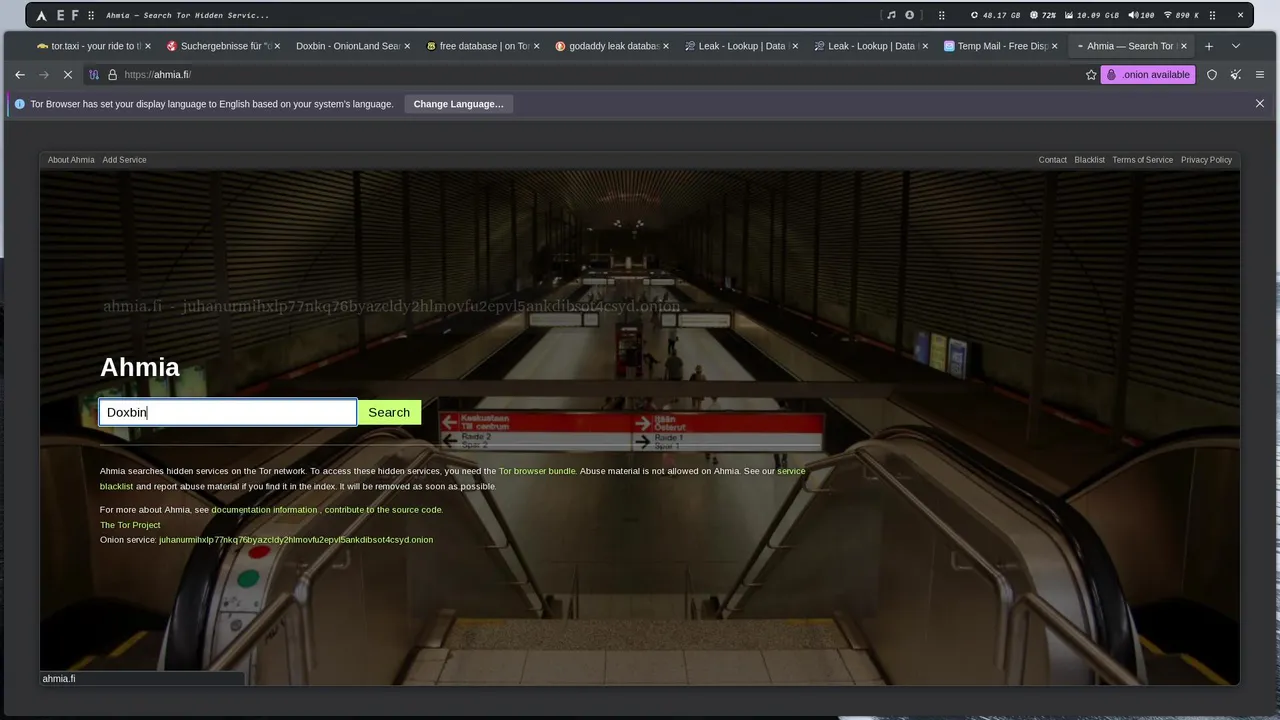Open the juhanurmihxlp onion service link

pyautogui.click(x=296, y=540)
